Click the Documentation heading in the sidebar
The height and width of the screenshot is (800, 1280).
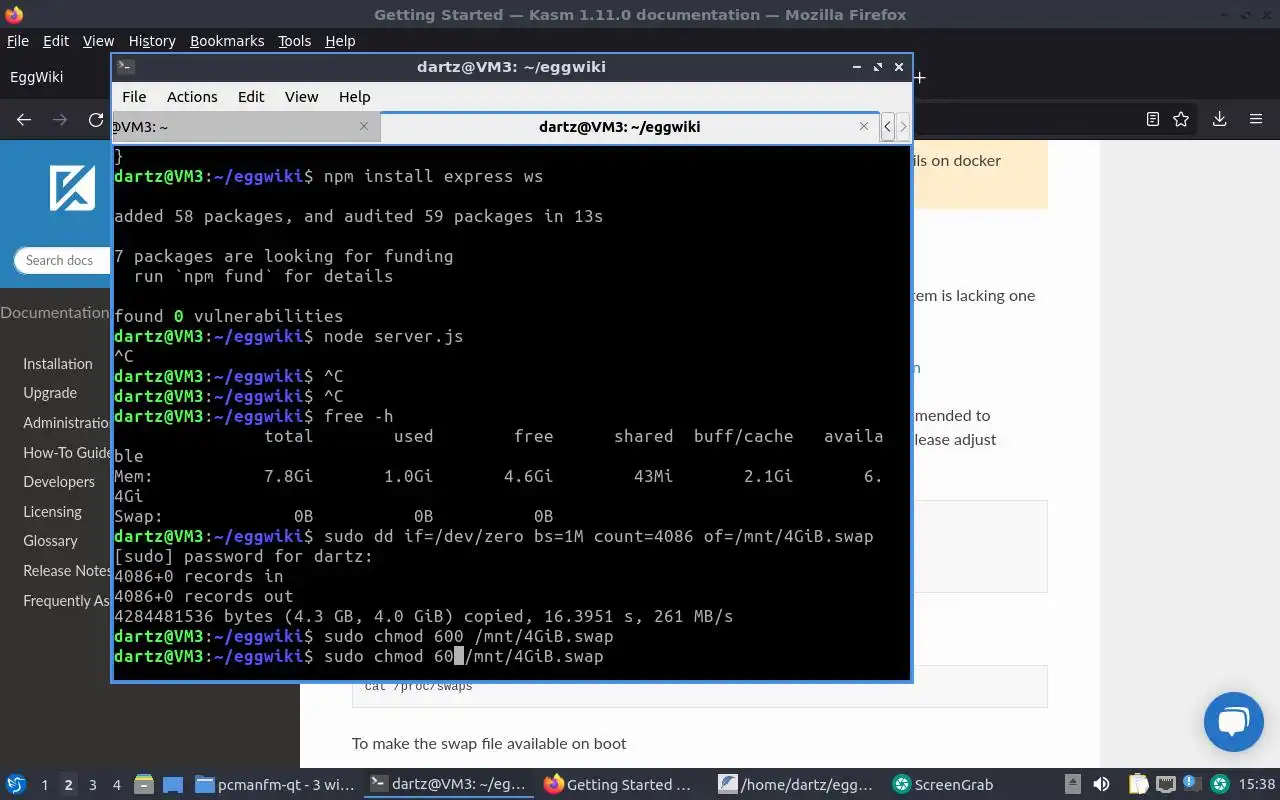(x=55, y=313)
